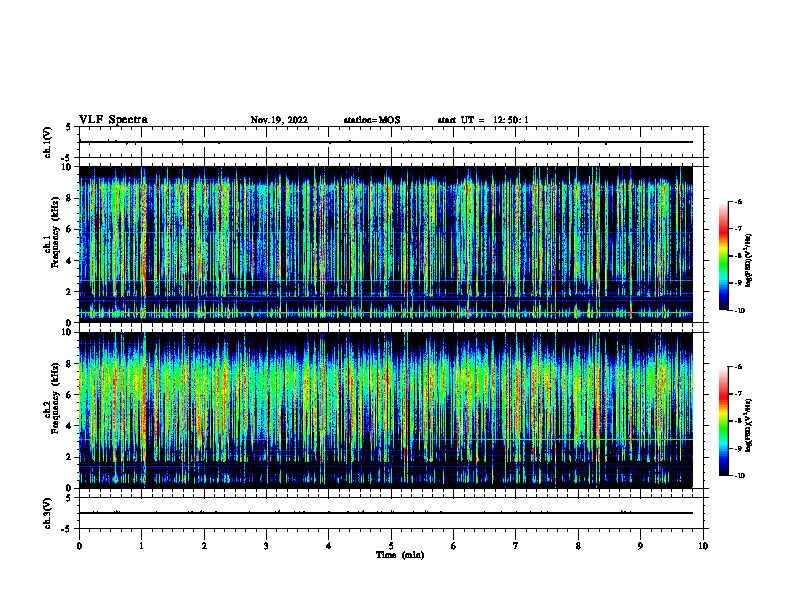
Task: Click the "VLF Spectra" plot title
Action: 113,120
